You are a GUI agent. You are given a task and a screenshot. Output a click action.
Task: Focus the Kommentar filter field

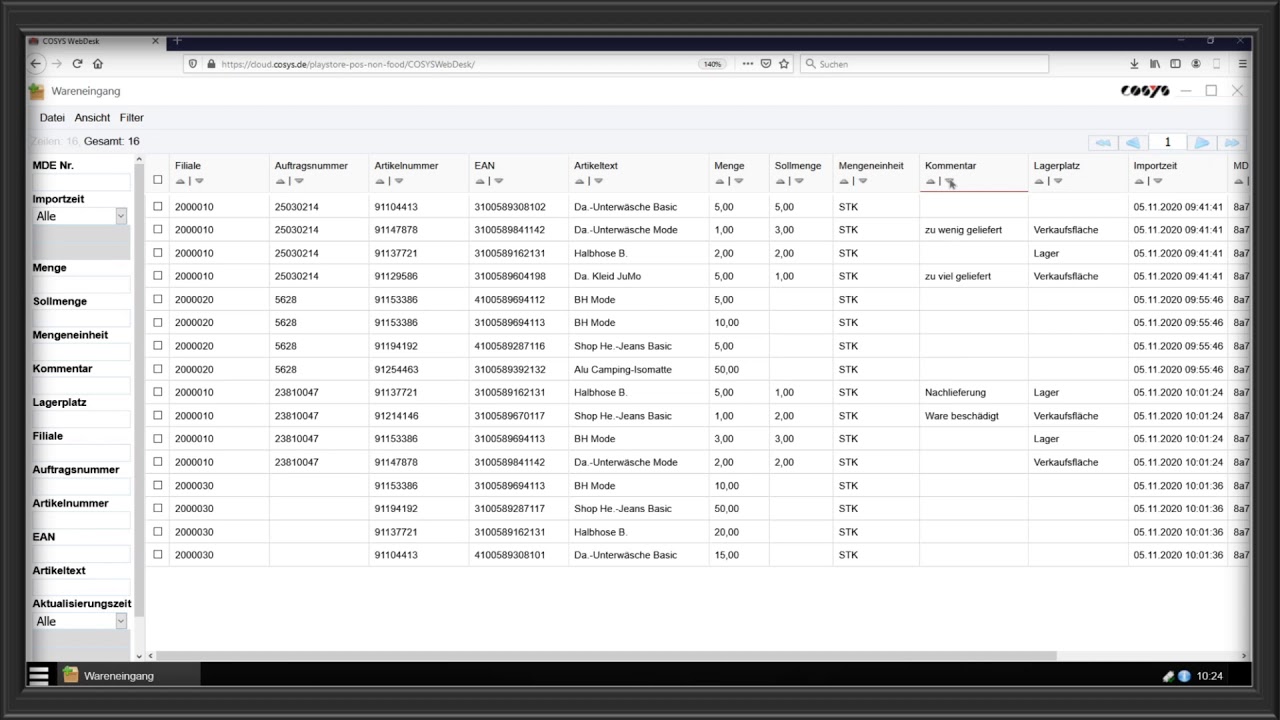(x=81, y=385)
